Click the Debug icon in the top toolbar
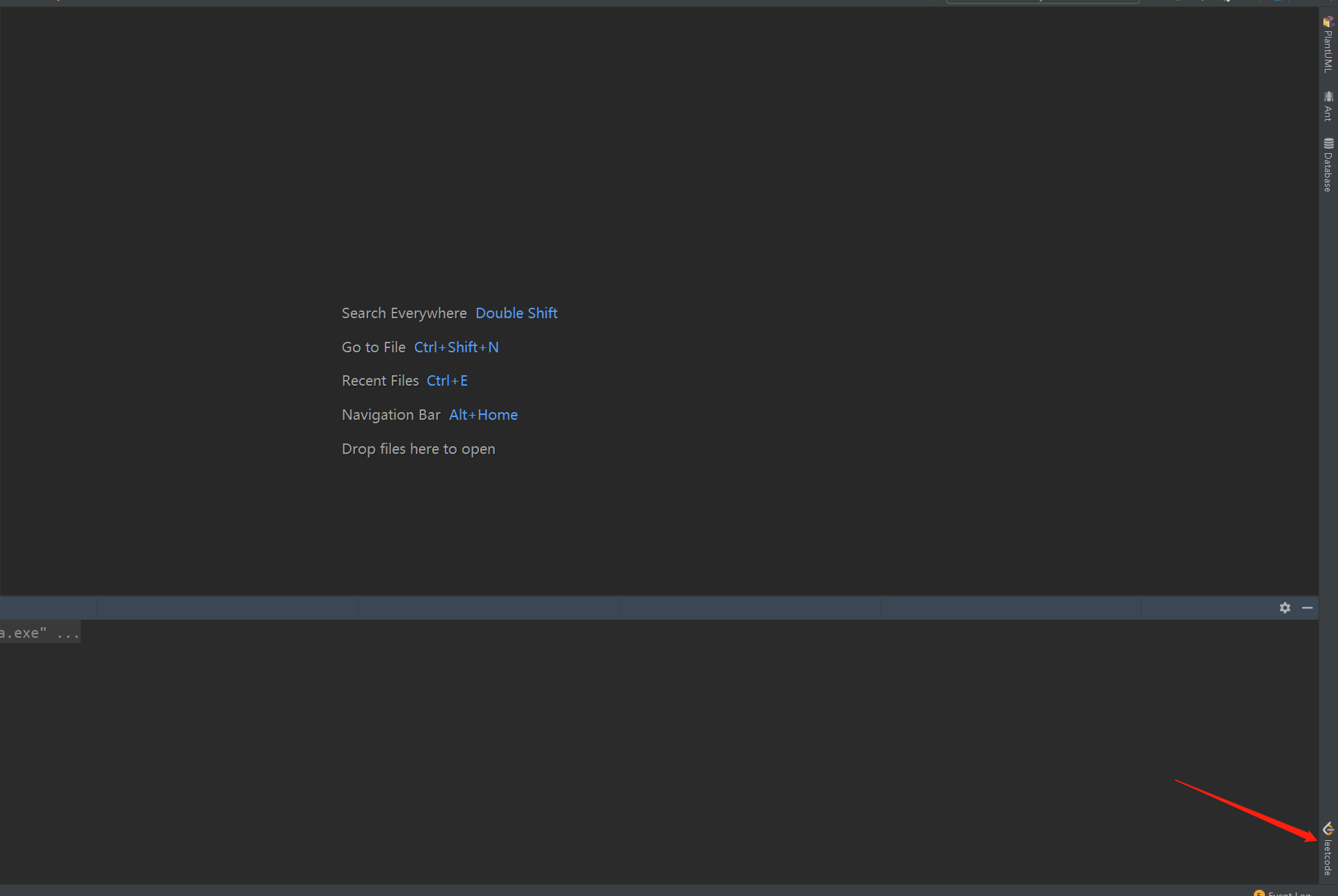Image resolution: width=1338 pixels, height=896 pixels. 1202,2
